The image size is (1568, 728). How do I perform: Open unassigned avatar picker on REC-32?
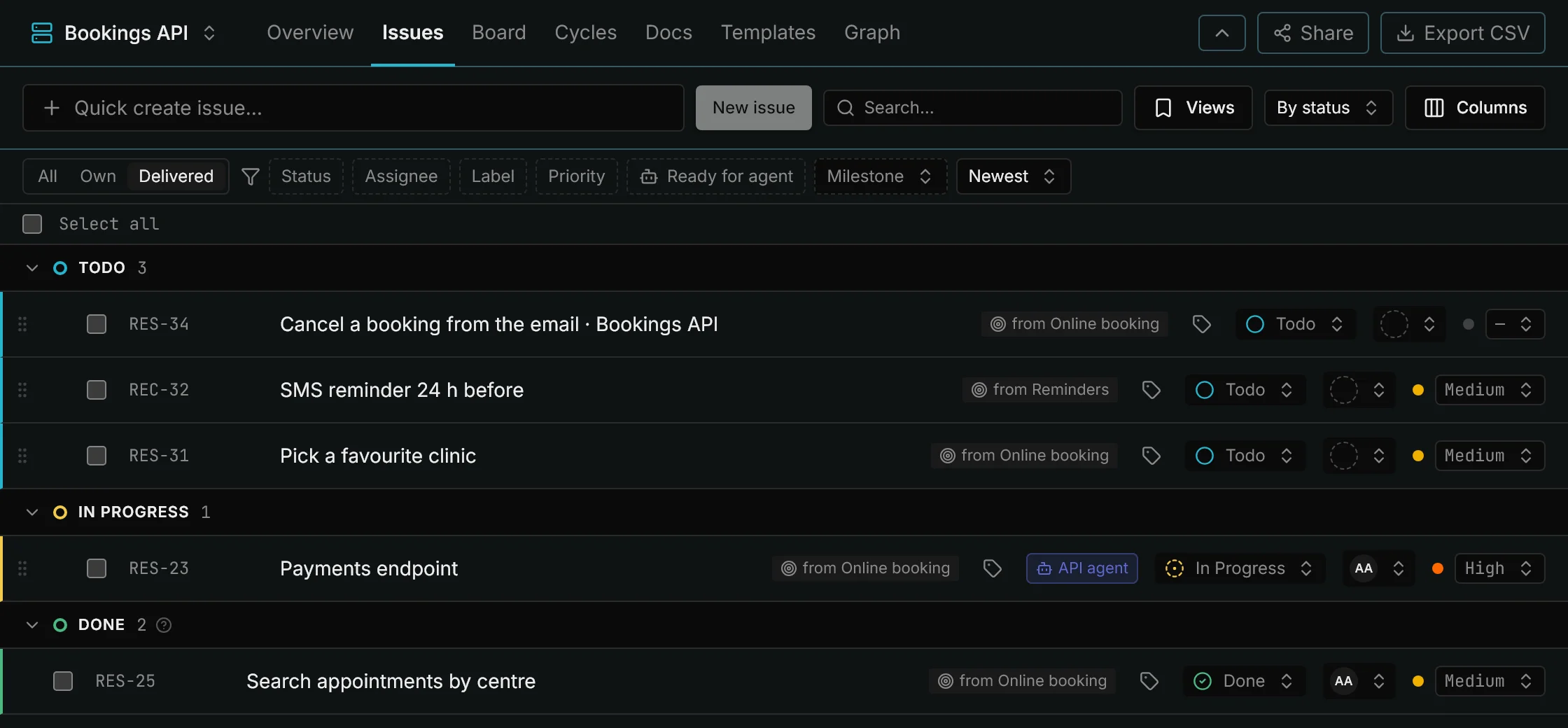(x=1358, y=390)
